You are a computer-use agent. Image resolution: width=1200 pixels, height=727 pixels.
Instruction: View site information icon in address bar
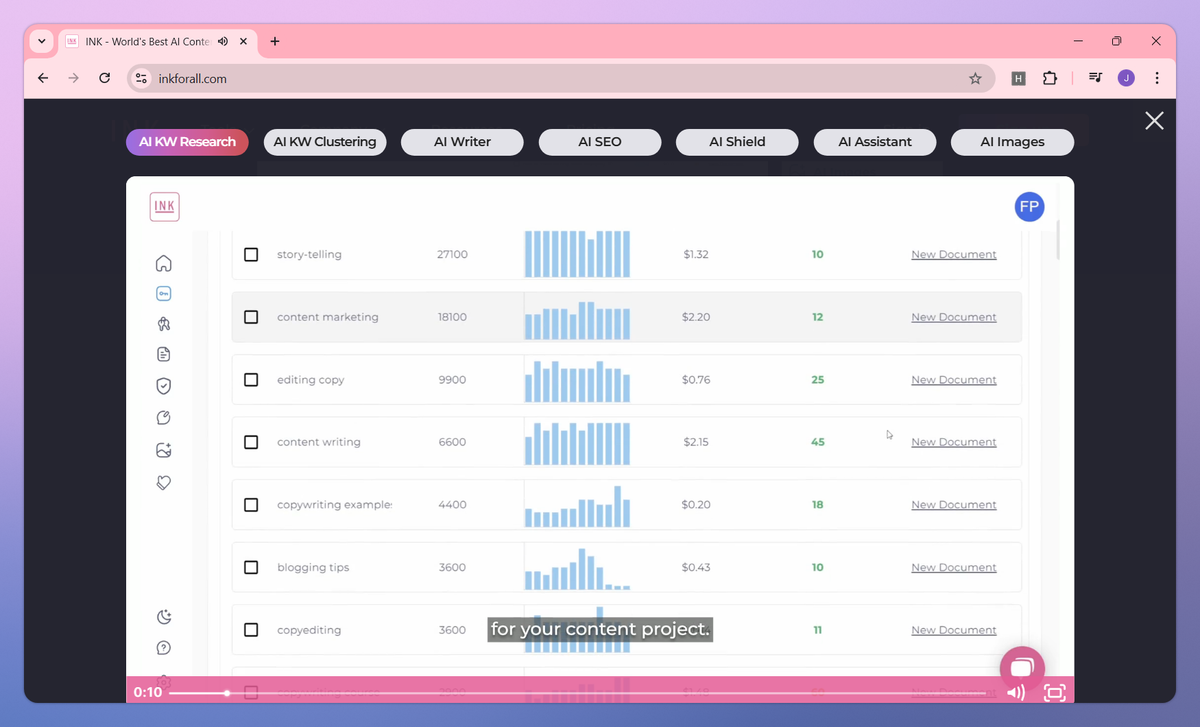point(141,78)
